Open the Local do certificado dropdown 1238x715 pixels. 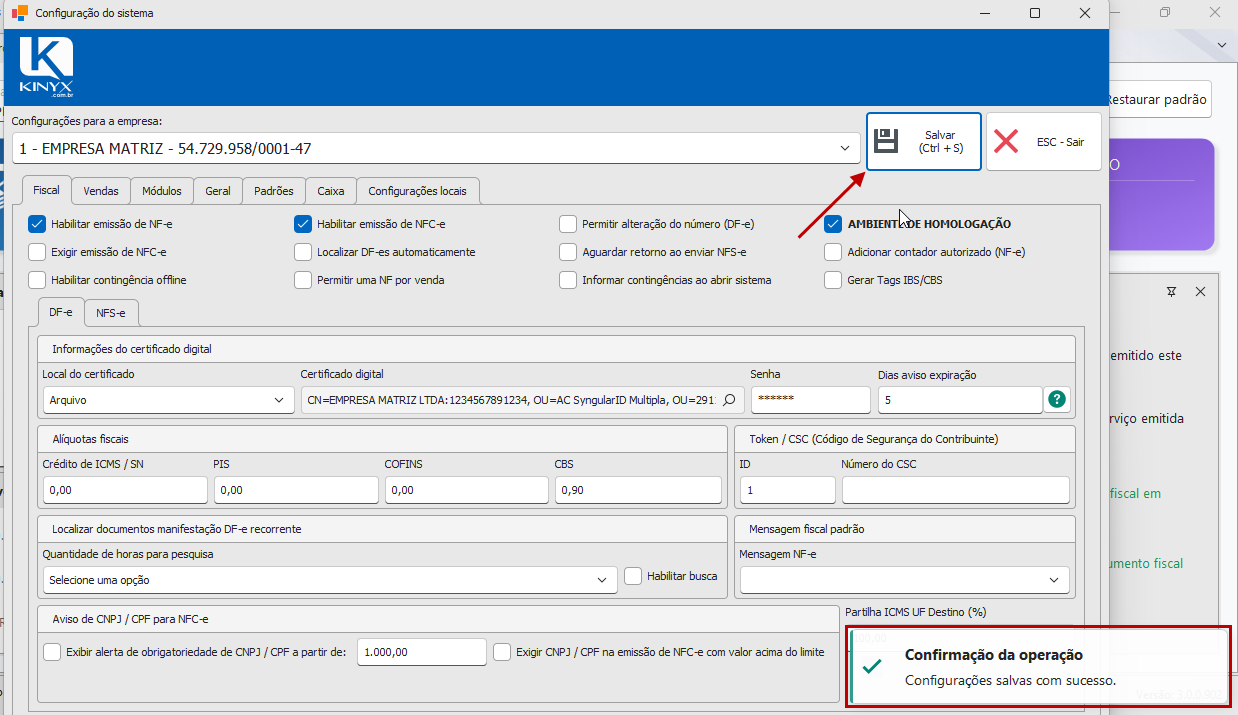pos(168,400)
